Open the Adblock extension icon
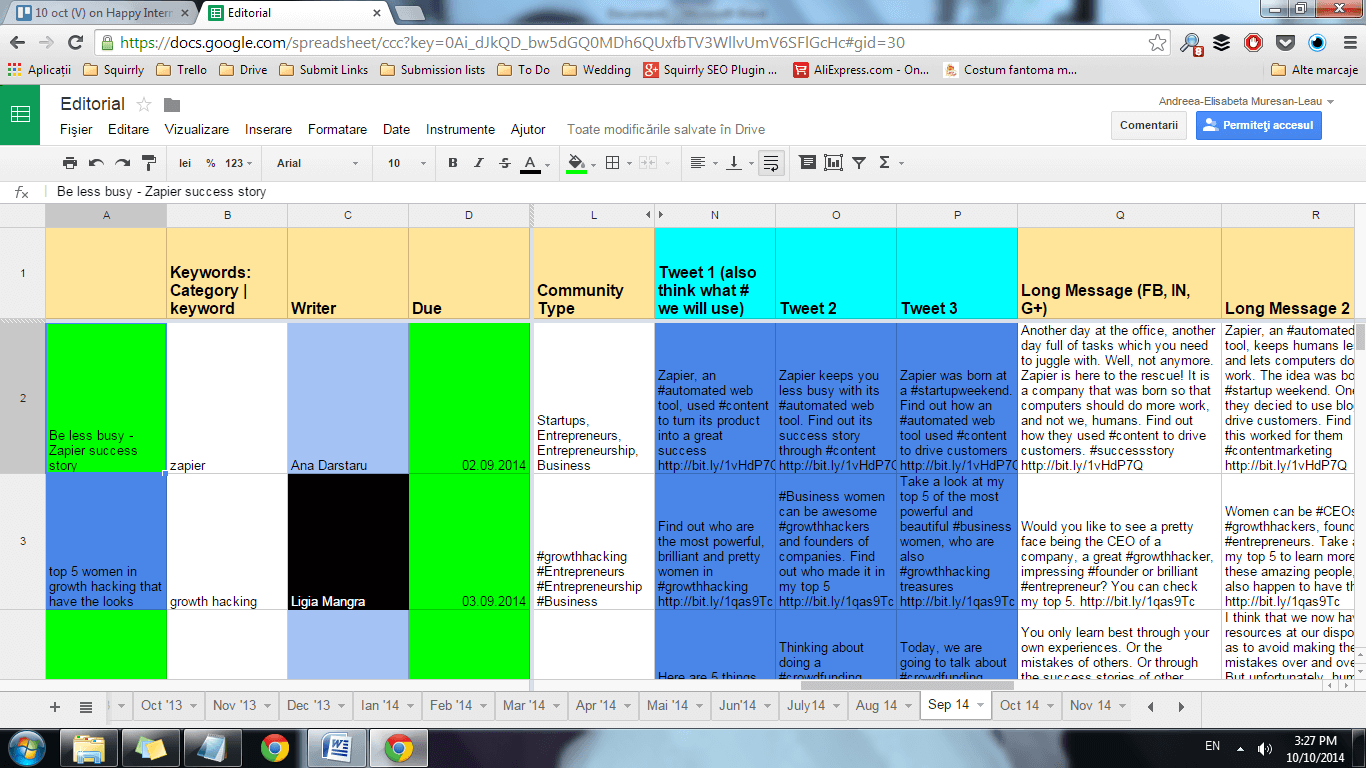 [1253, 43]
